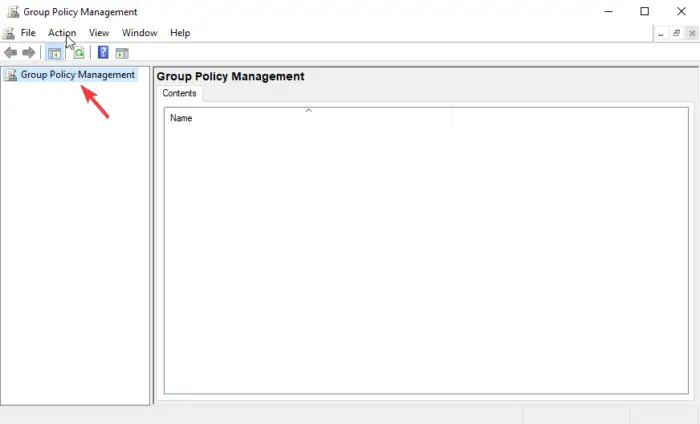Click the Refresh toolbar icon
Image resolution: width=700 pixels, height=424 pixels.
[79, 53]
